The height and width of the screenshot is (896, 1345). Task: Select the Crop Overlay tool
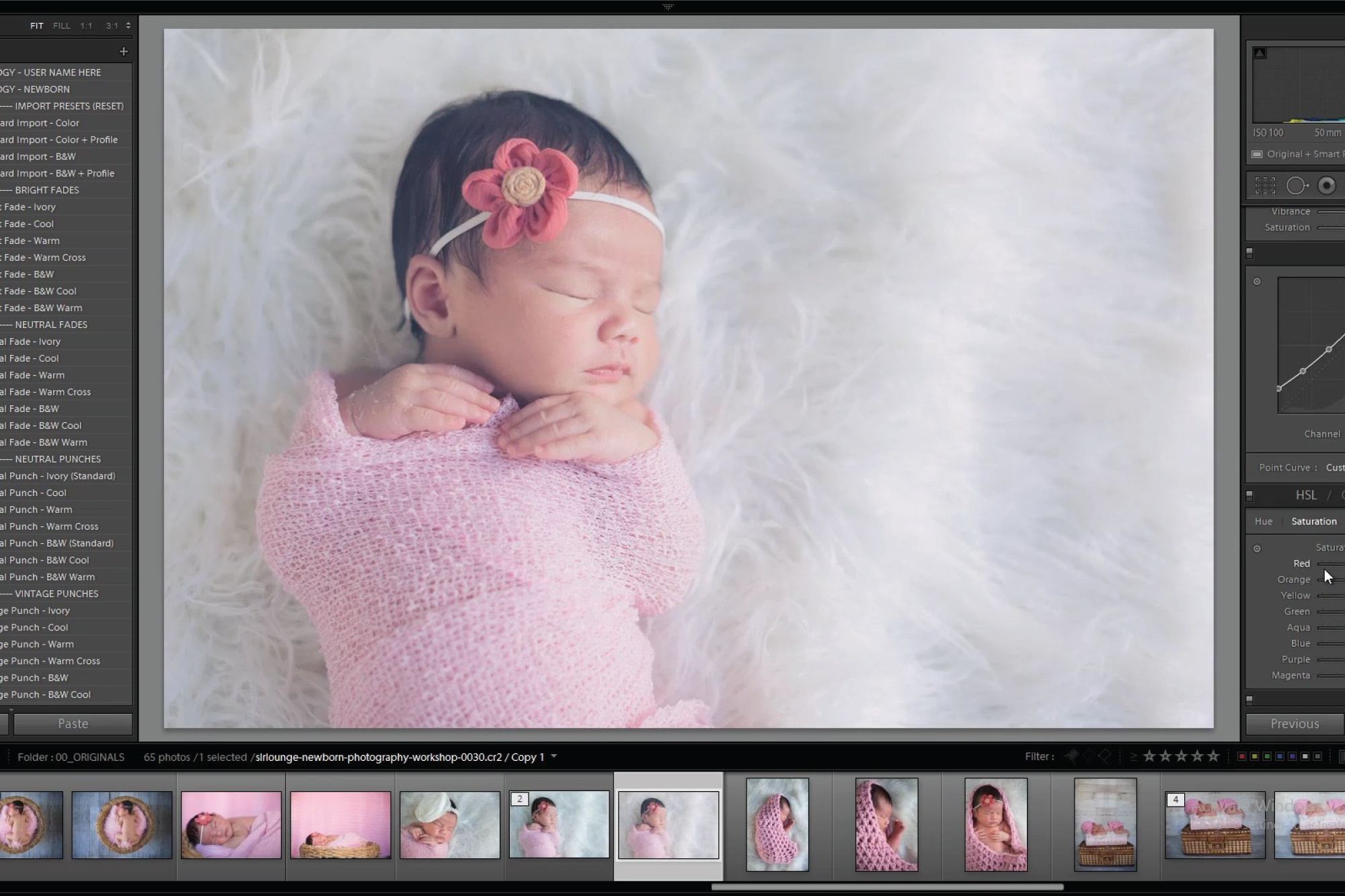[x=1265, y=186]
